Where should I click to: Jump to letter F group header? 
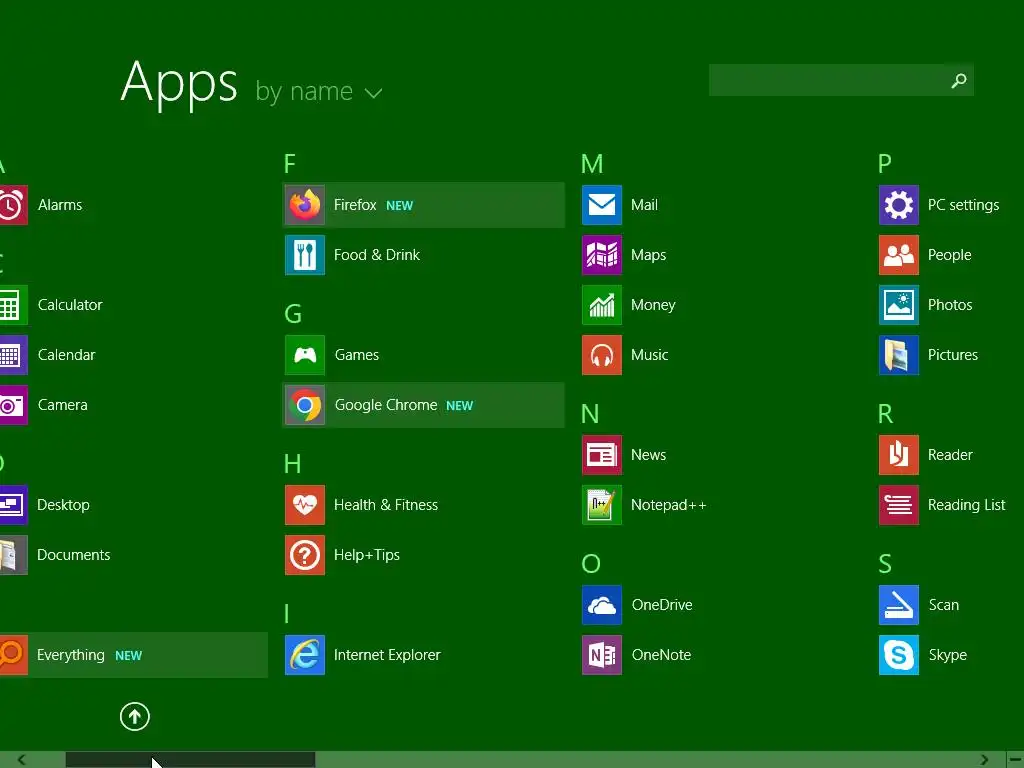(x=289, y=164)
